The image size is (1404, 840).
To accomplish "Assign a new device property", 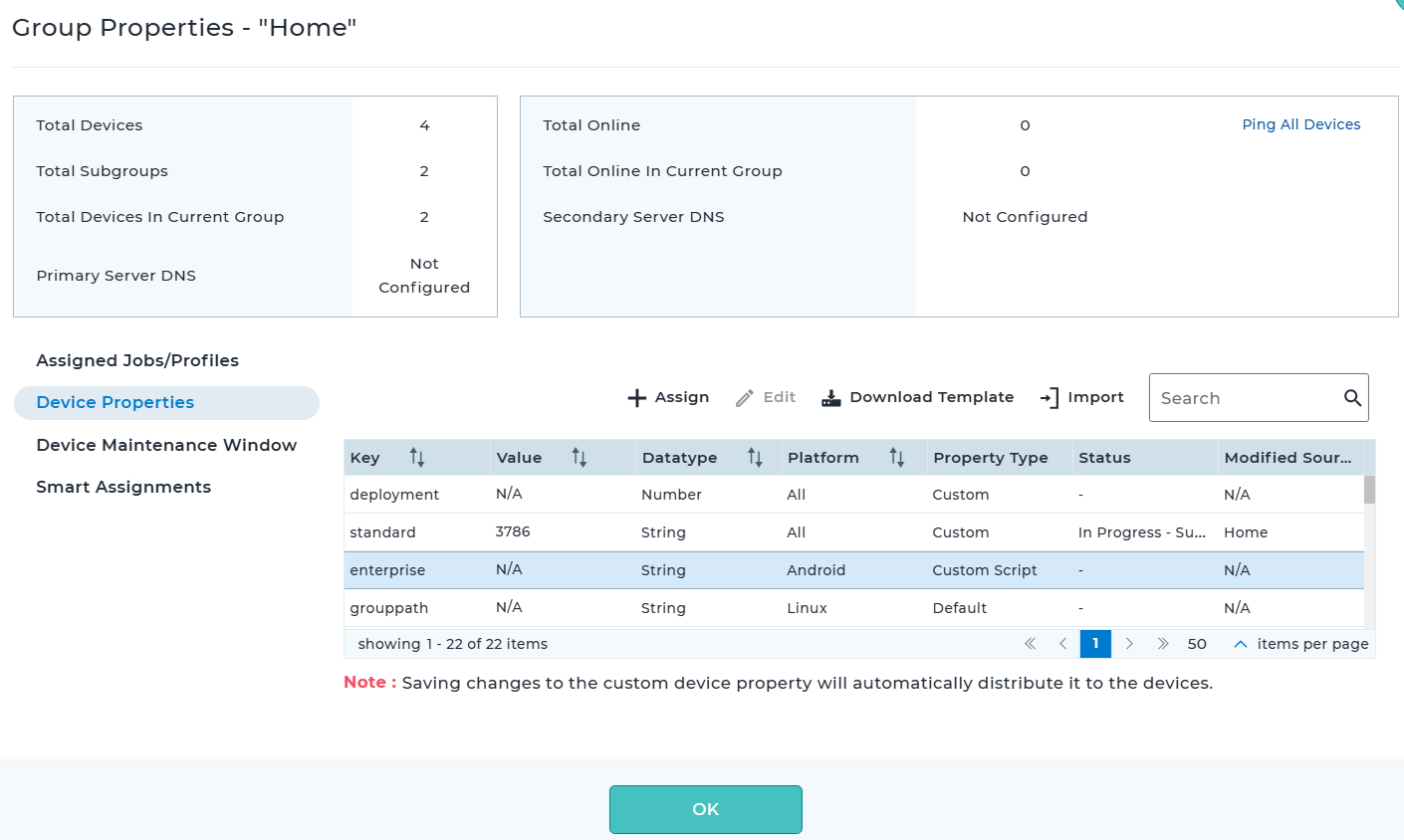I will coord(668,397).
